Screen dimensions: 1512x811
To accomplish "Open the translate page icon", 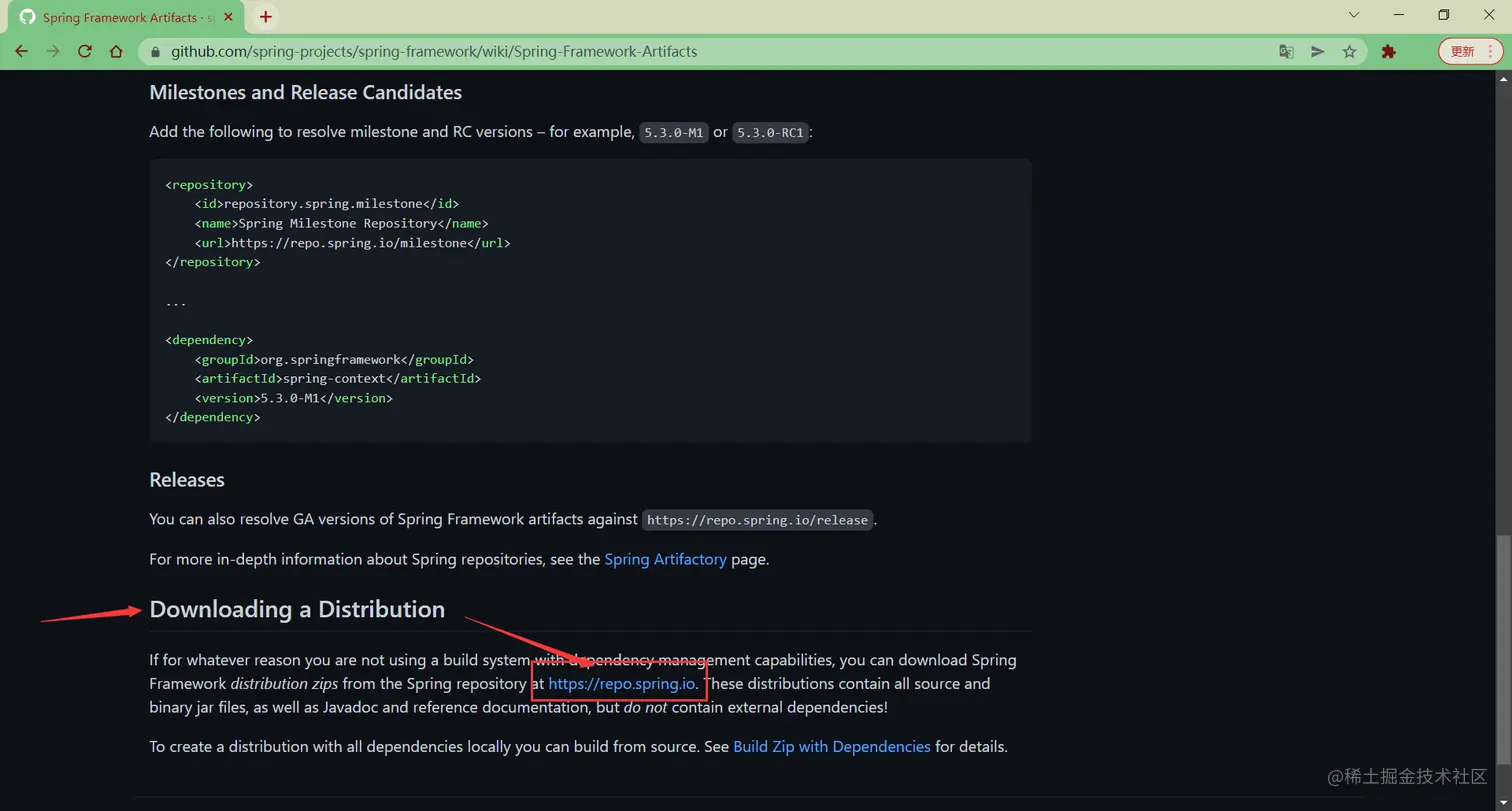I will (1287, 52).
